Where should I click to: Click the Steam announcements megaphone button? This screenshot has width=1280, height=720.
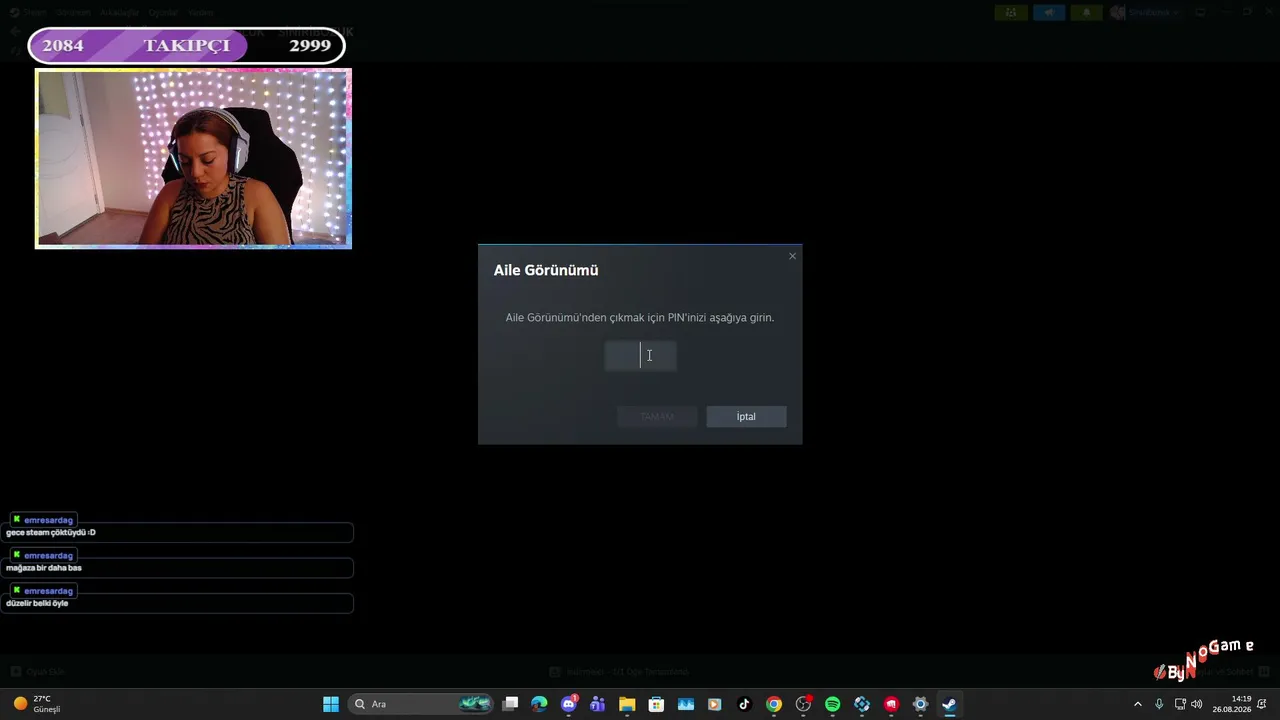(x=1049, y=12)
